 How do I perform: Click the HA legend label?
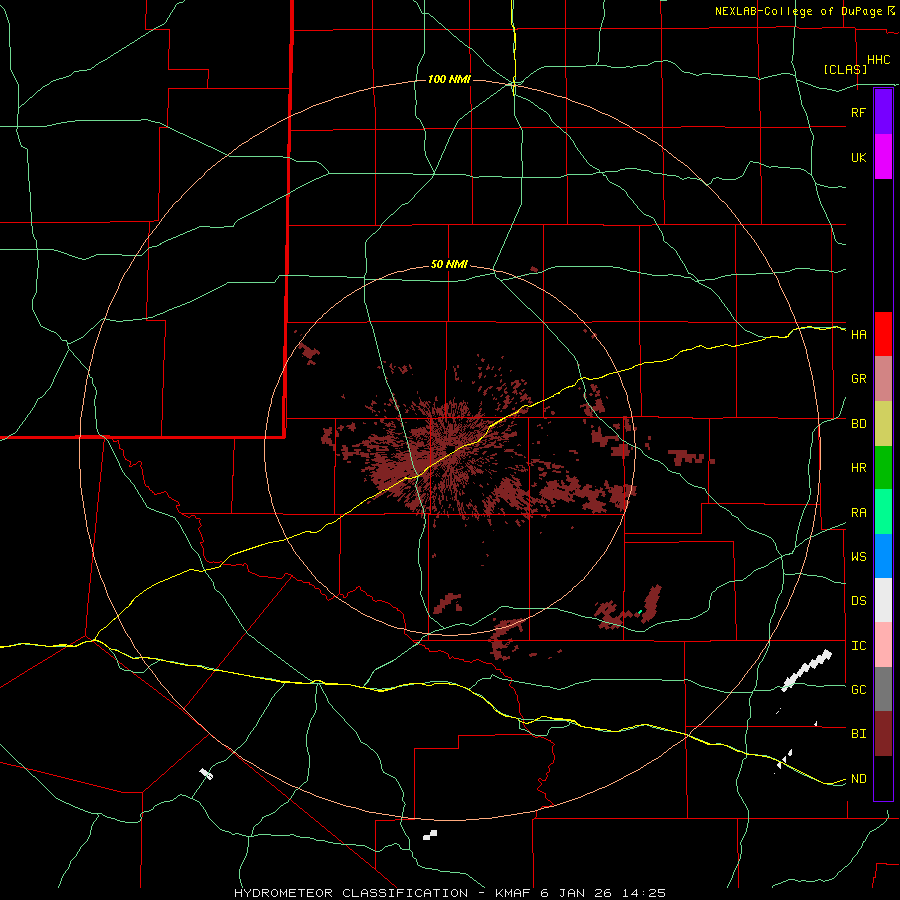coord(858,335)
